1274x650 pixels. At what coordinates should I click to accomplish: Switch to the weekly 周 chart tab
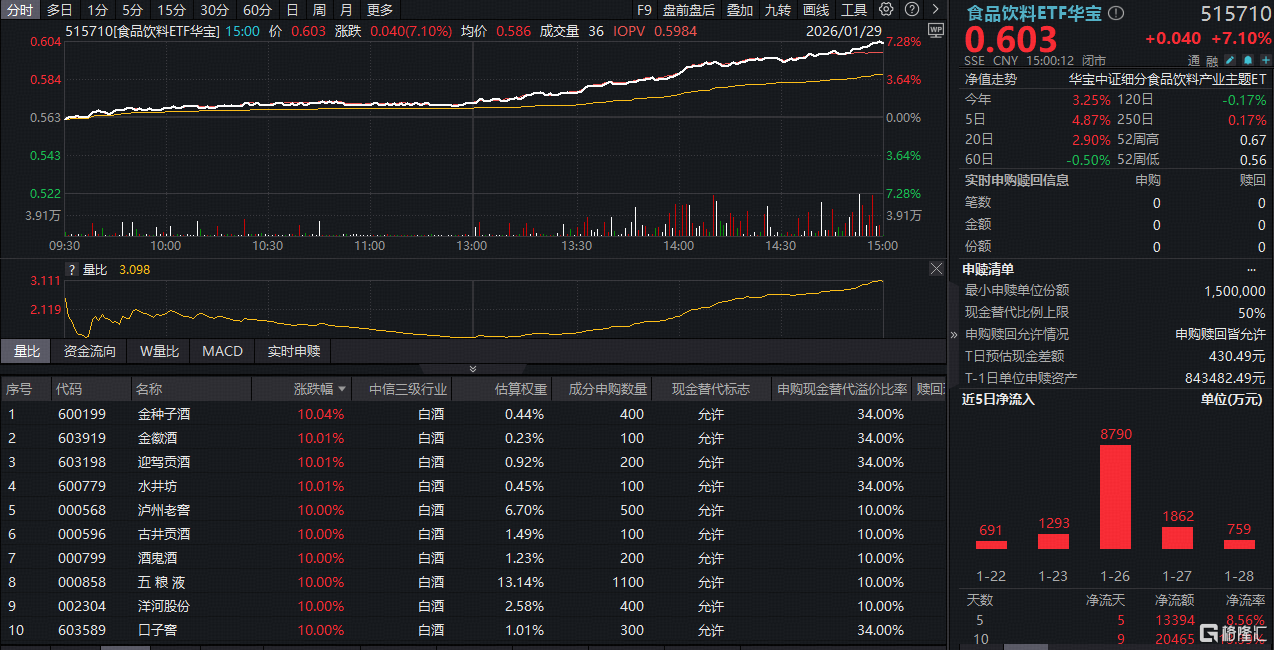point(319,10)
